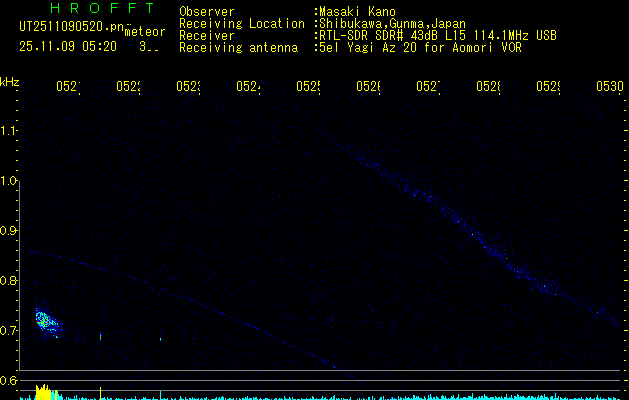This screenshot has width=629, height=400.
Task: Select Shibukawa,Gunma,Japan location text
Action: click(392, 24)
